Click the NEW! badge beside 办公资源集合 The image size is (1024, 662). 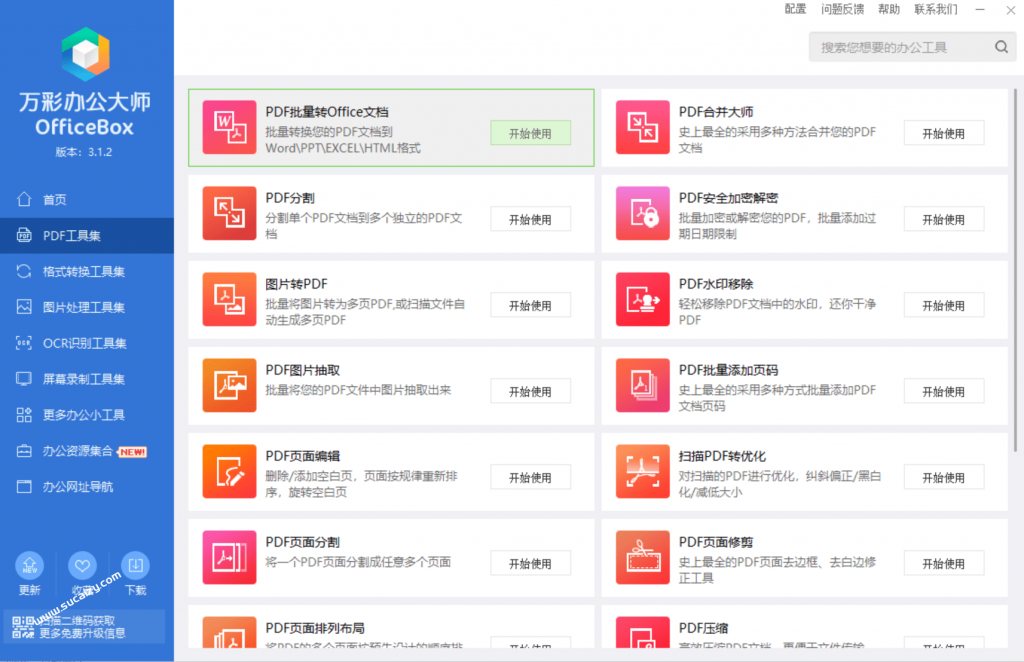(133, 452)
